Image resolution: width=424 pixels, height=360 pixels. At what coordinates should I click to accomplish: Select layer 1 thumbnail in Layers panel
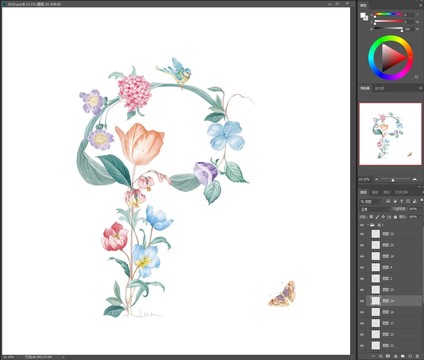376,278
